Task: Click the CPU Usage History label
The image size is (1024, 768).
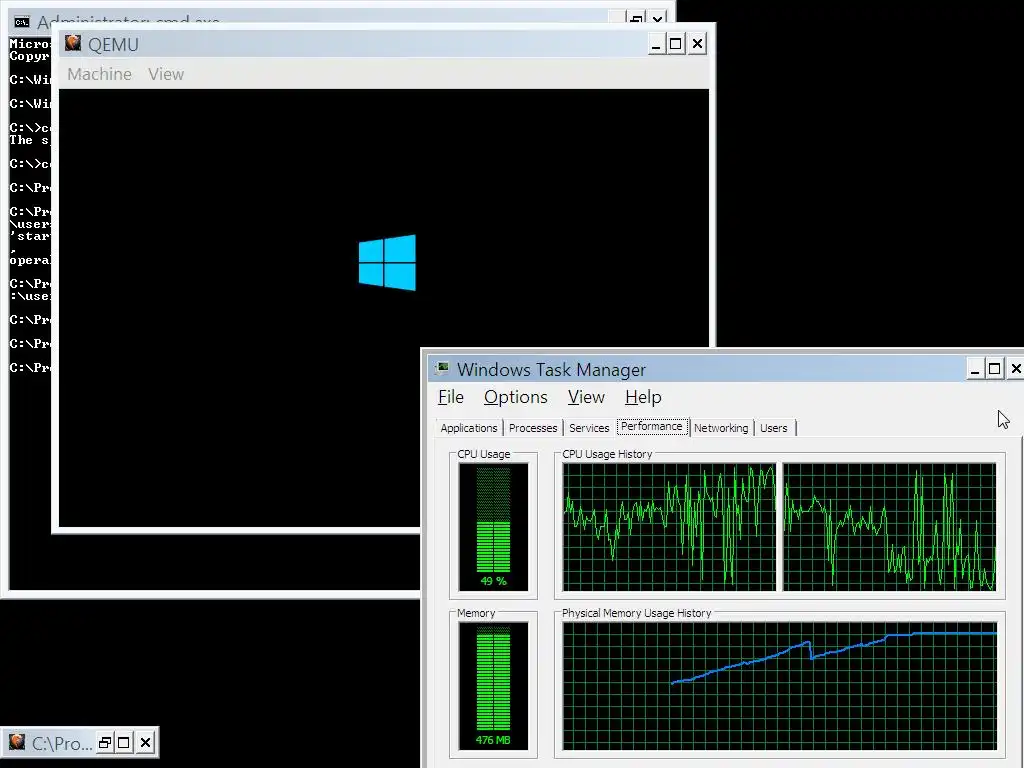Action: click(607, 454)
